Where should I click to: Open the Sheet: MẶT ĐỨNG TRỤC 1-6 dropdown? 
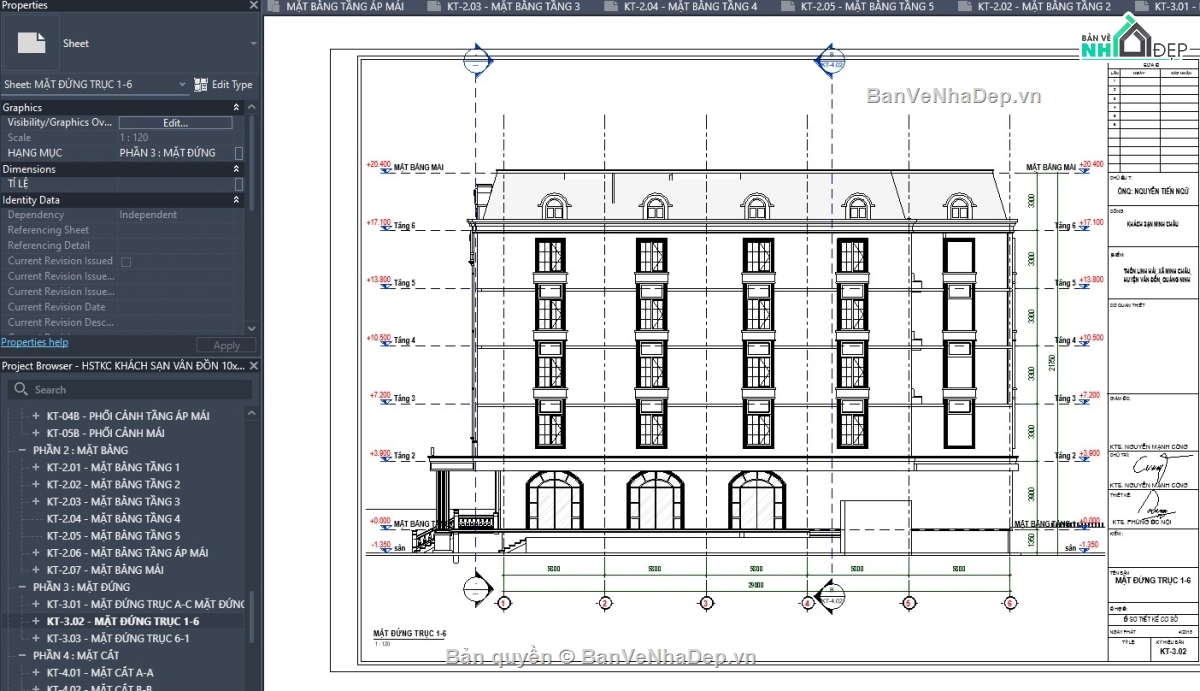tap(181, 85)
